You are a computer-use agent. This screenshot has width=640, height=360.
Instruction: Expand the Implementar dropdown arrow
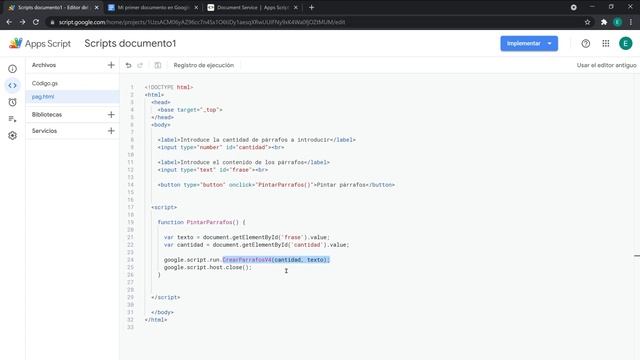[550, 43]
